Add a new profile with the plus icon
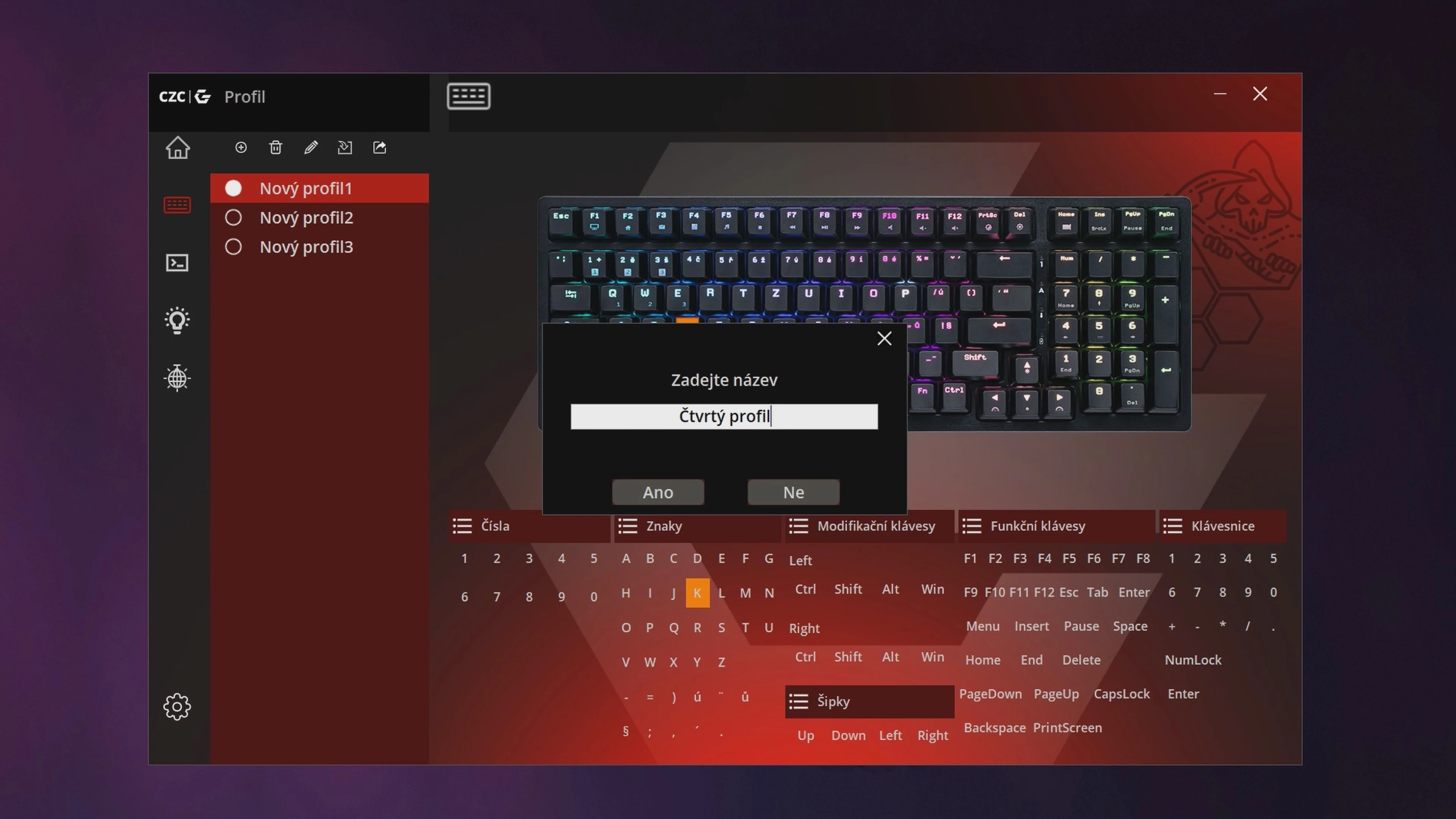 (x=241, y=147)
